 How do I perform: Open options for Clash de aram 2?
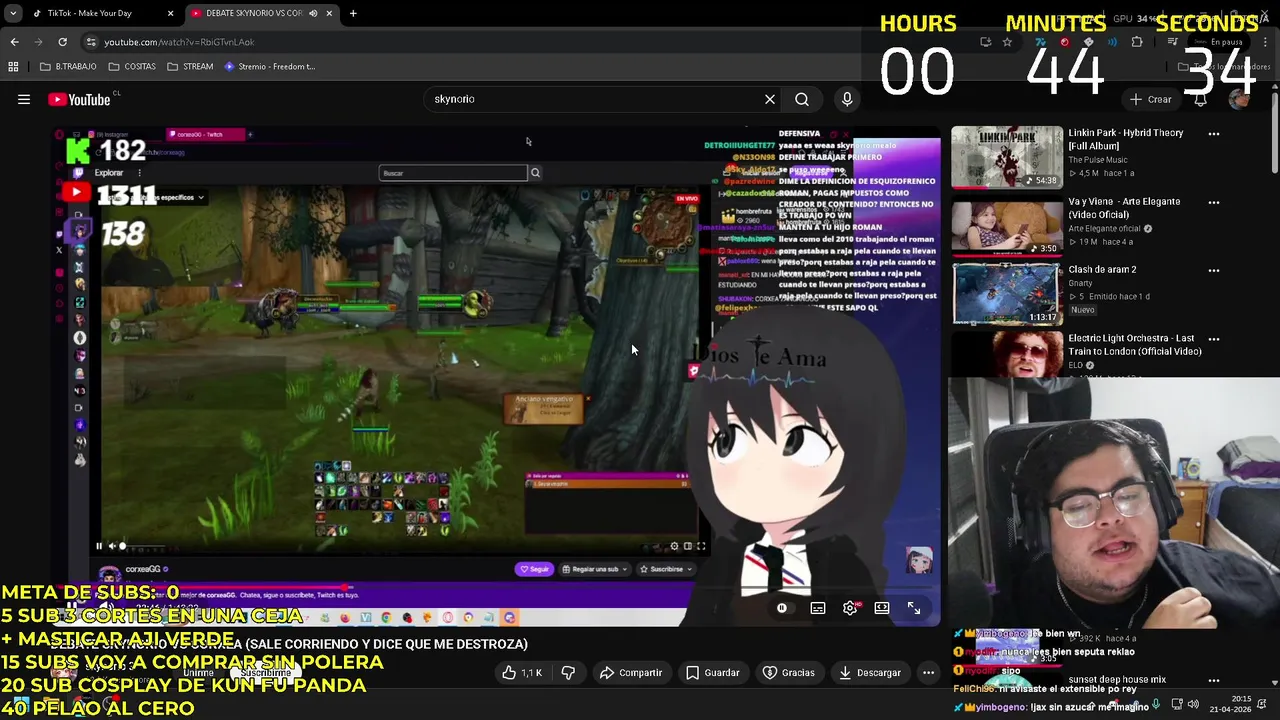click(1214, 270)
